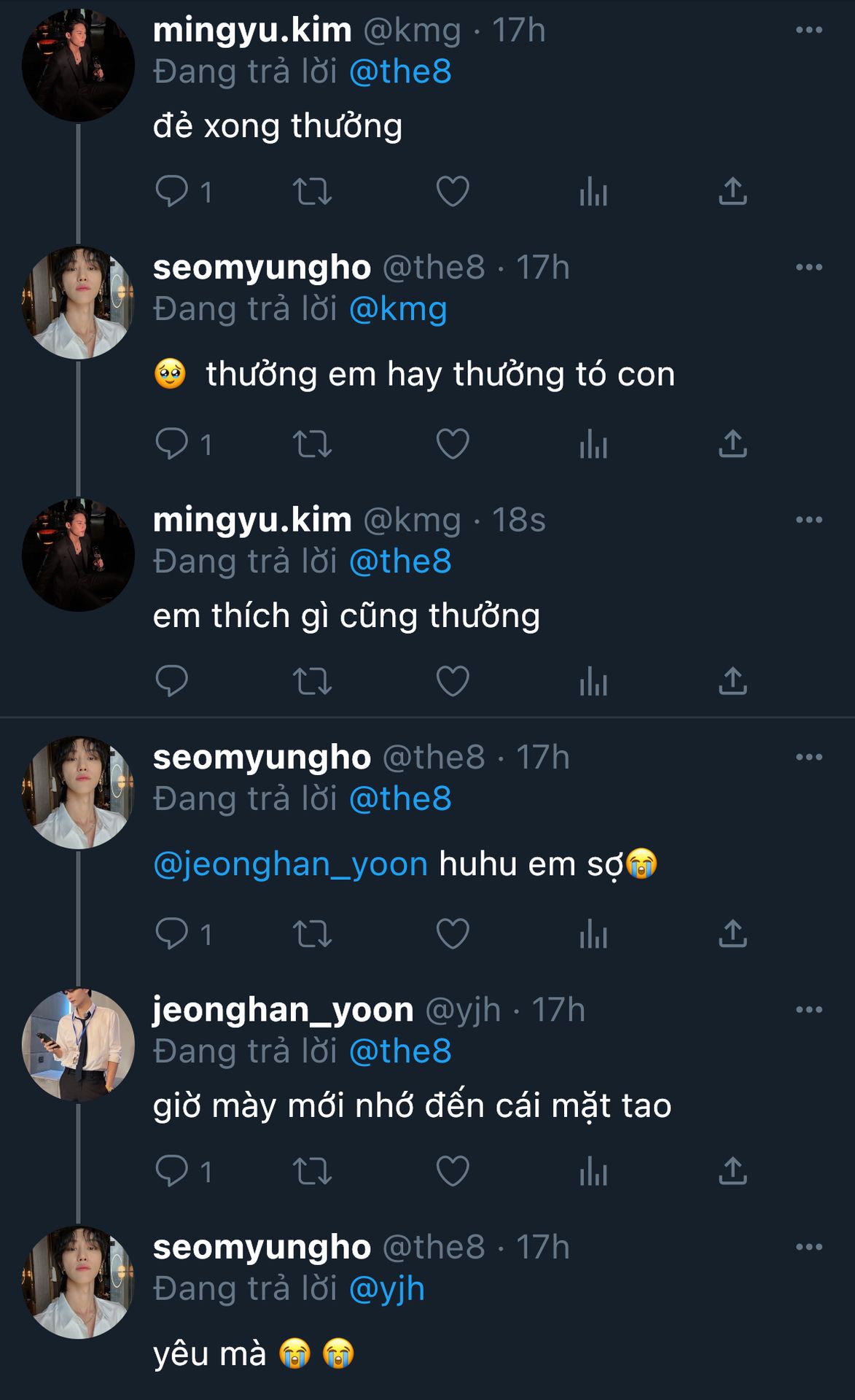Like the "em thích gì cũng thưởng" tweet
The width and height of the screenshot is (855, 1400).
(x=452, y=681)
